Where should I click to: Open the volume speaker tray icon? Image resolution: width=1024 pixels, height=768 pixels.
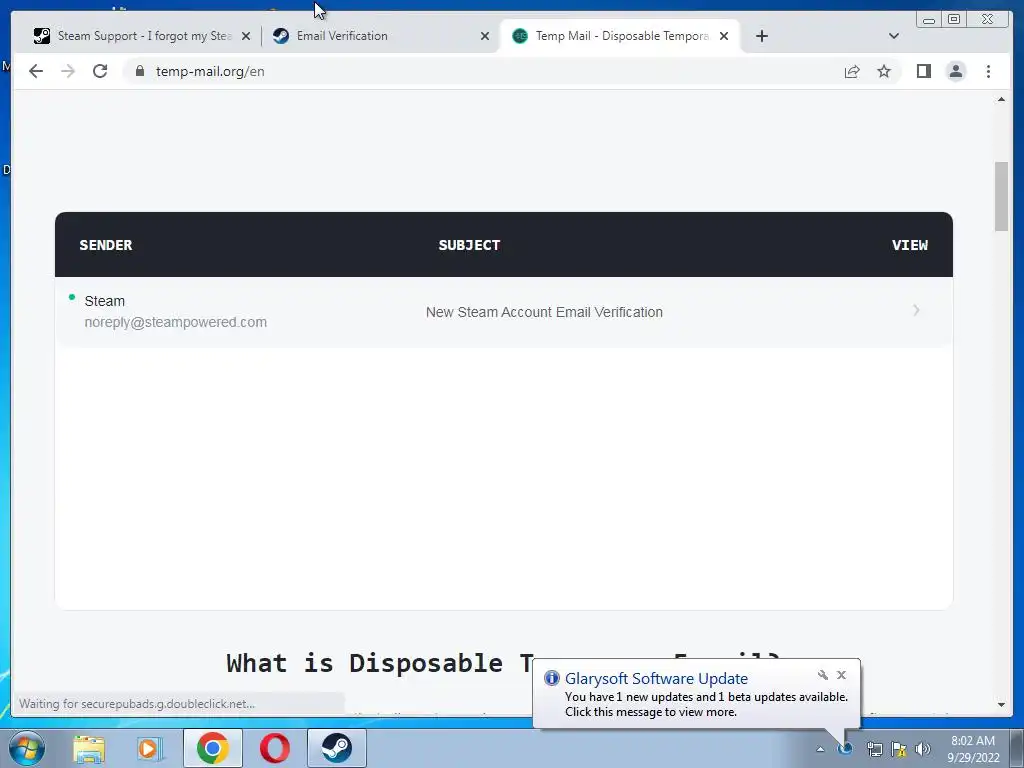pos(923,749)
